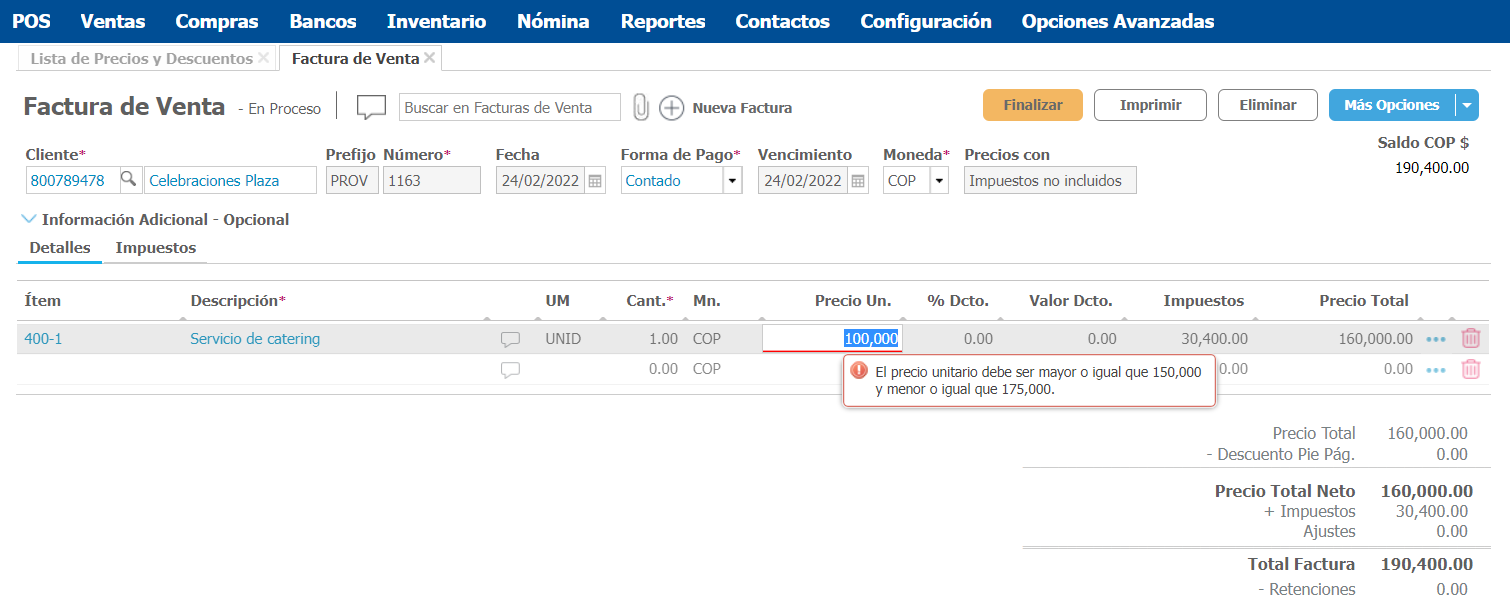Open the Inventario menu
Image resolution: width=1510 pixels, height=612 pixels.
point(436,21)
